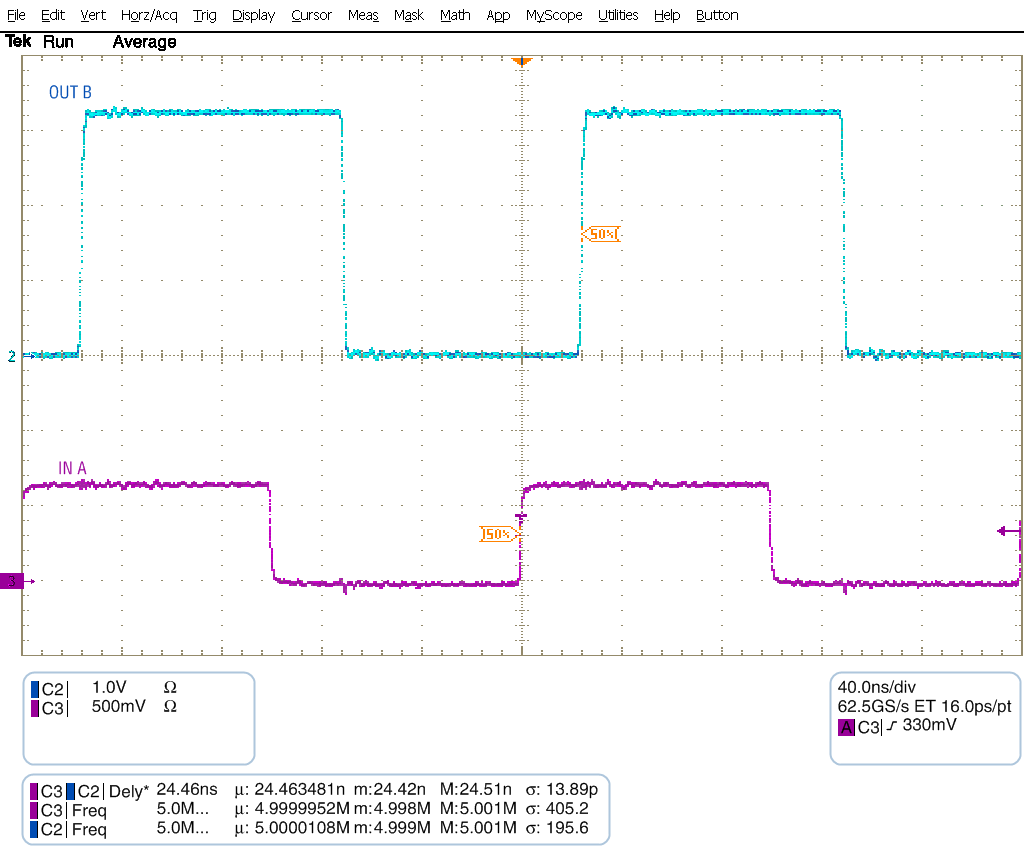Click the channel 3 ground reference marker

[10, 578]
